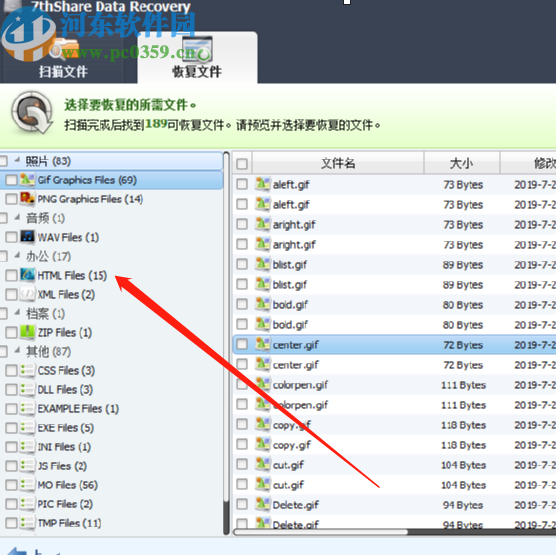Screen dimensions: 556x555
Task: Check the ZIP Files checkbox
Action: 11,332
